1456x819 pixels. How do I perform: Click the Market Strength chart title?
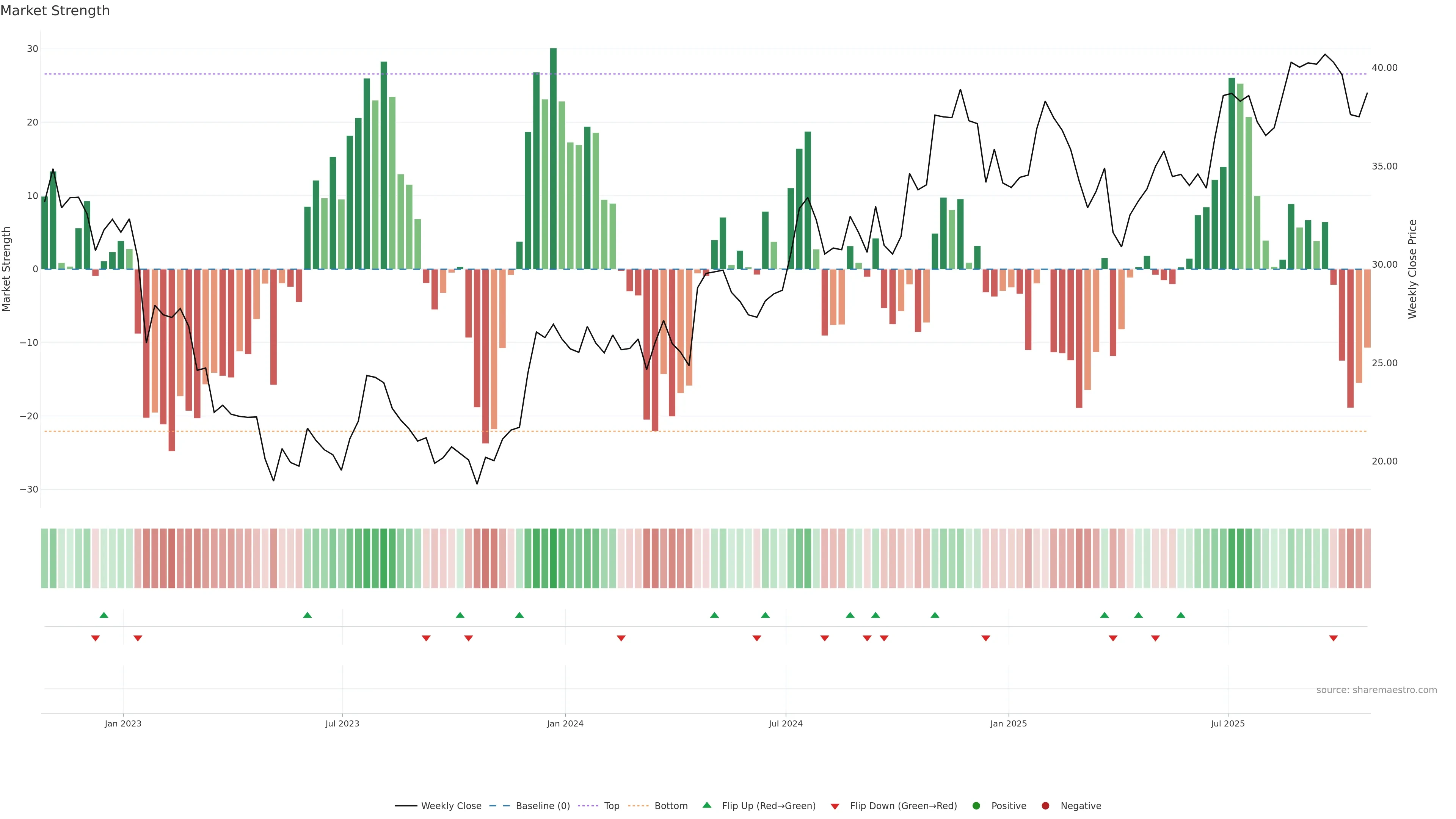[55, 11]
